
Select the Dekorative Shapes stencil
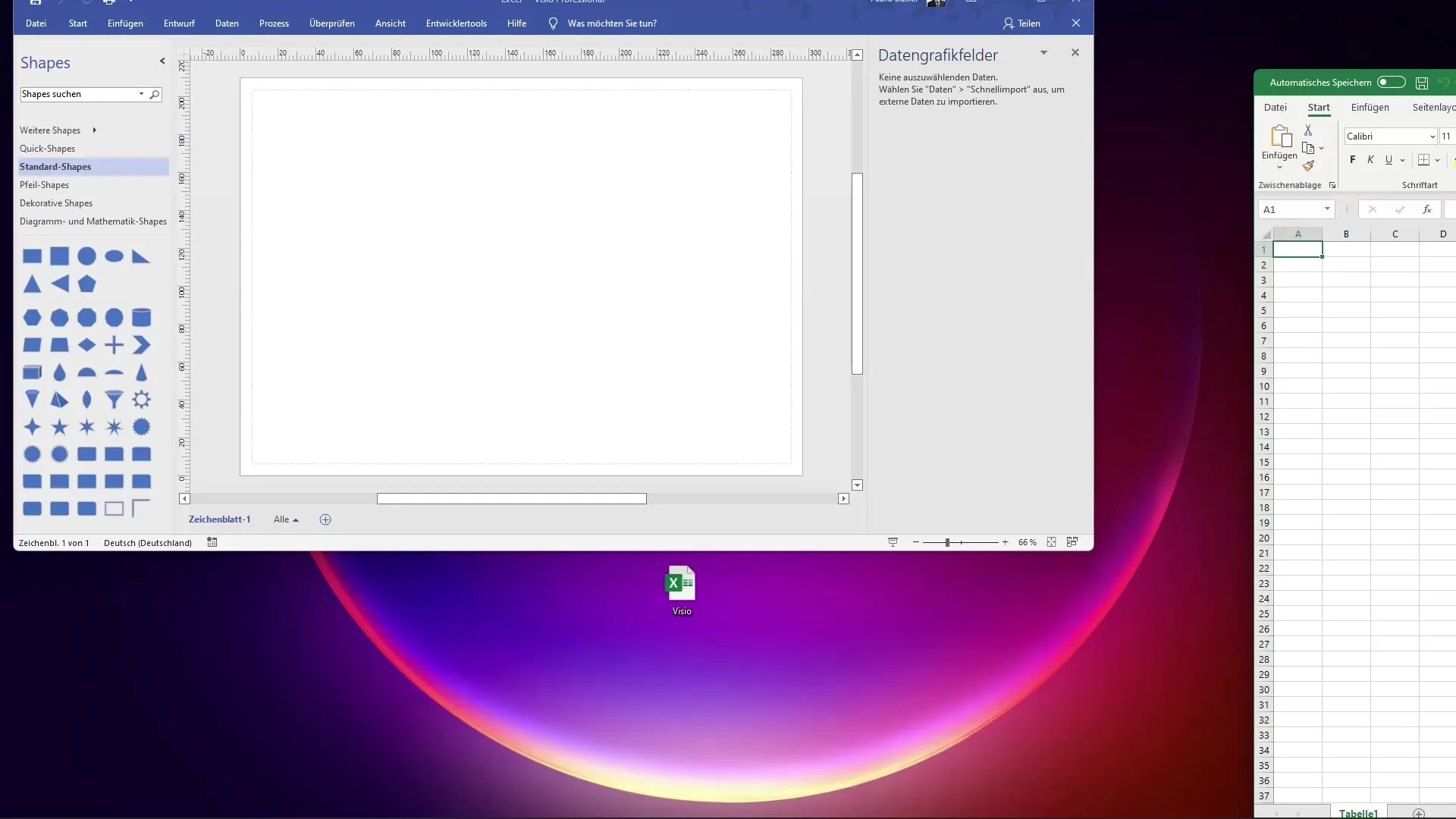(x=56, y=203)
